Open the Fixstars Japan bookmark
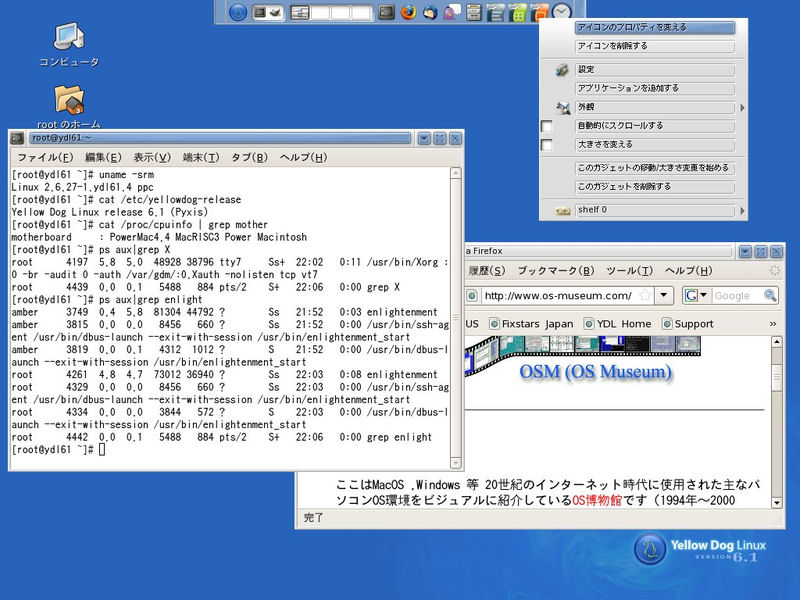This screenshot has height=600, width=800. 531,324
